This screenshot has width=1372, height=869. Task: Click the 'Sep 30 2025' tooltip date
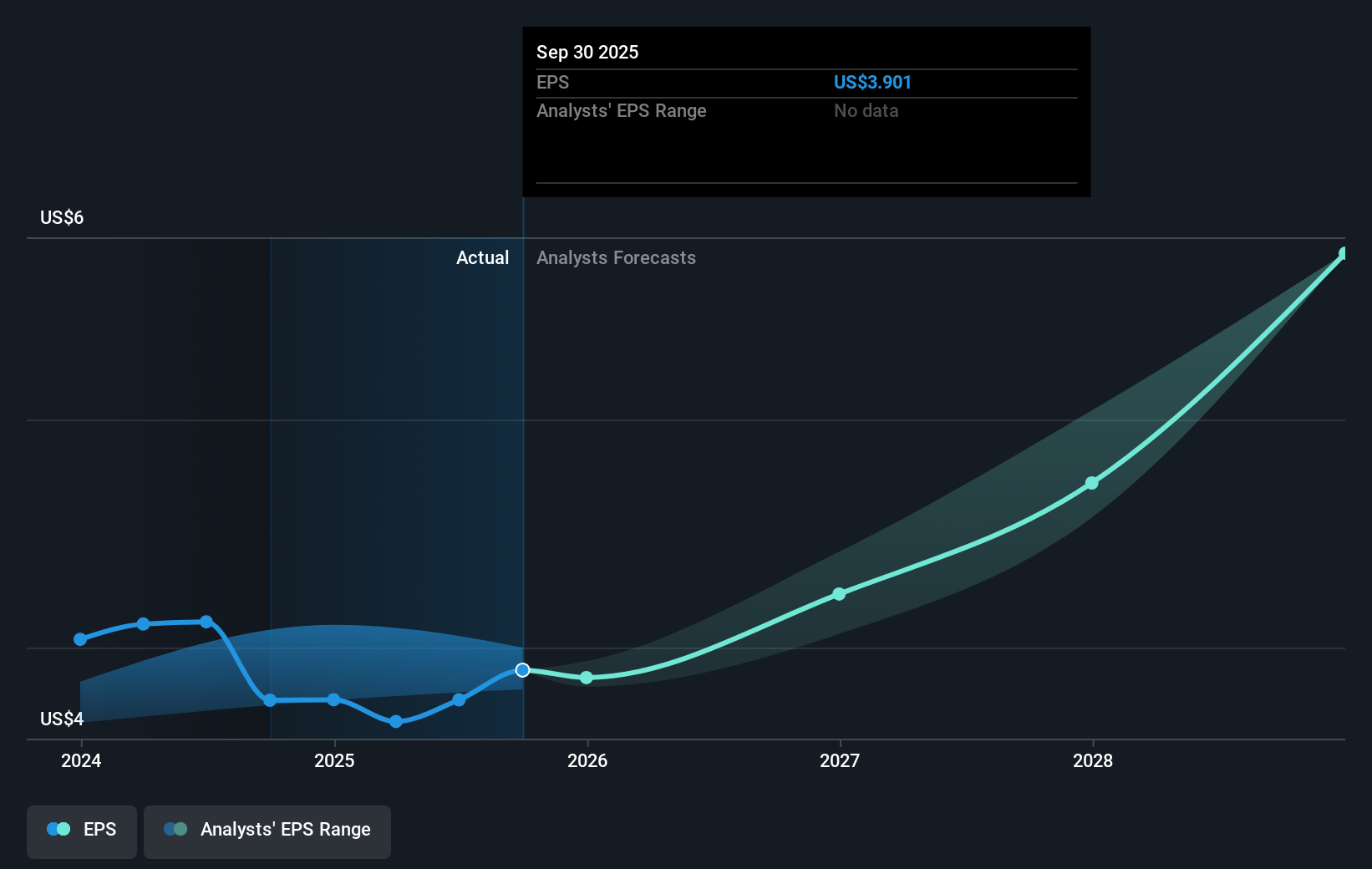(x=587, y=52)
